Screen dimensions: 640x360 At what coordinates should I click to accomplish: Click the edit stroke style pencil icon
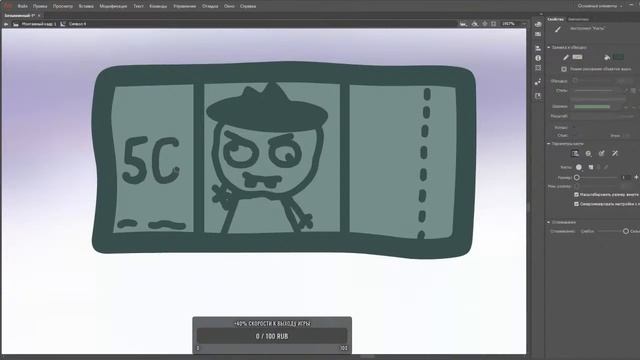coord(627,90)
